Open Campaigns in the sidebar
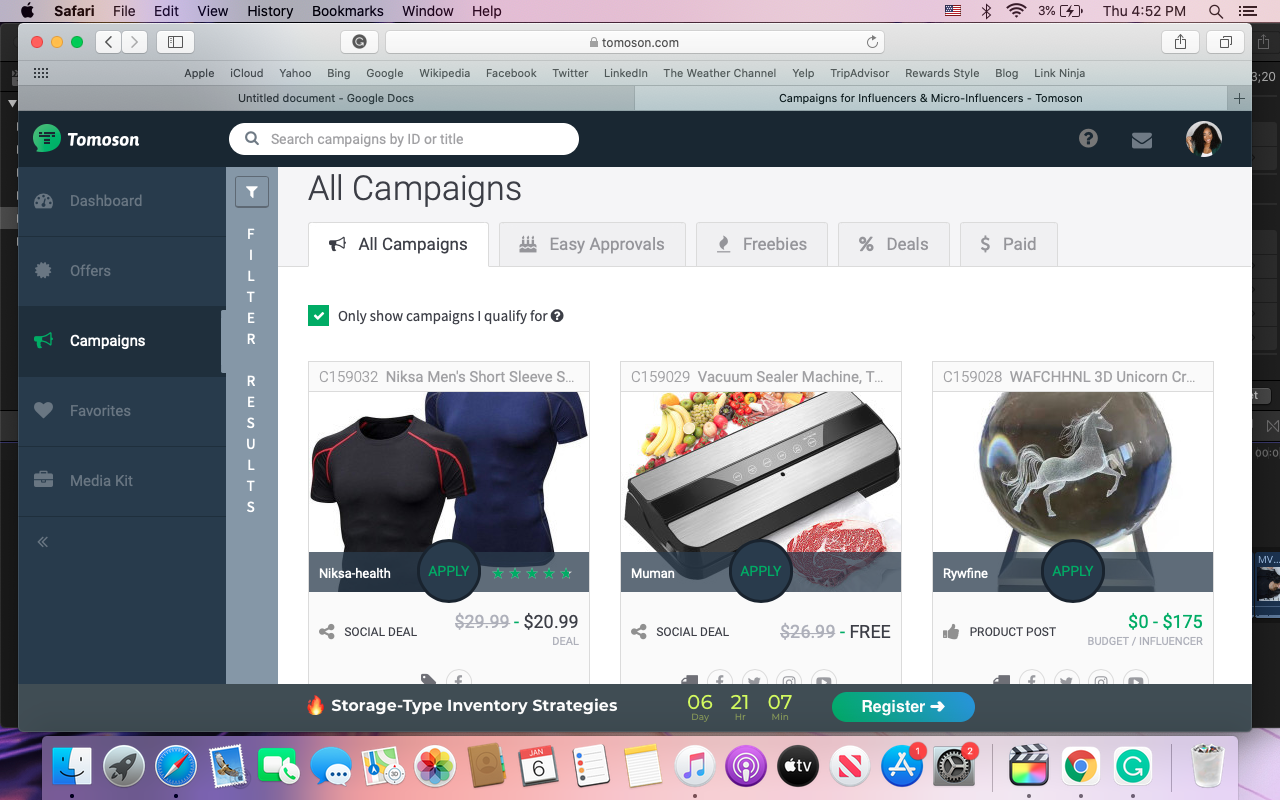 tap(122, 341)
